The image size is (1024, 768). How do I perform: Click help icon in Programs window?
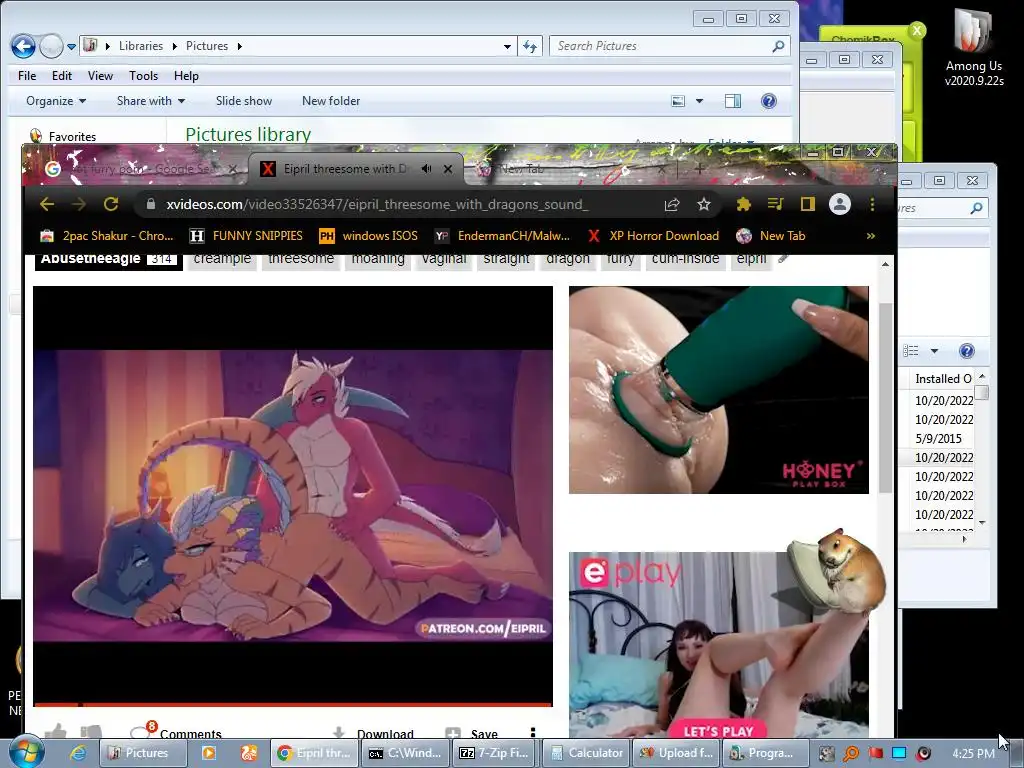(x=967, y=351)
